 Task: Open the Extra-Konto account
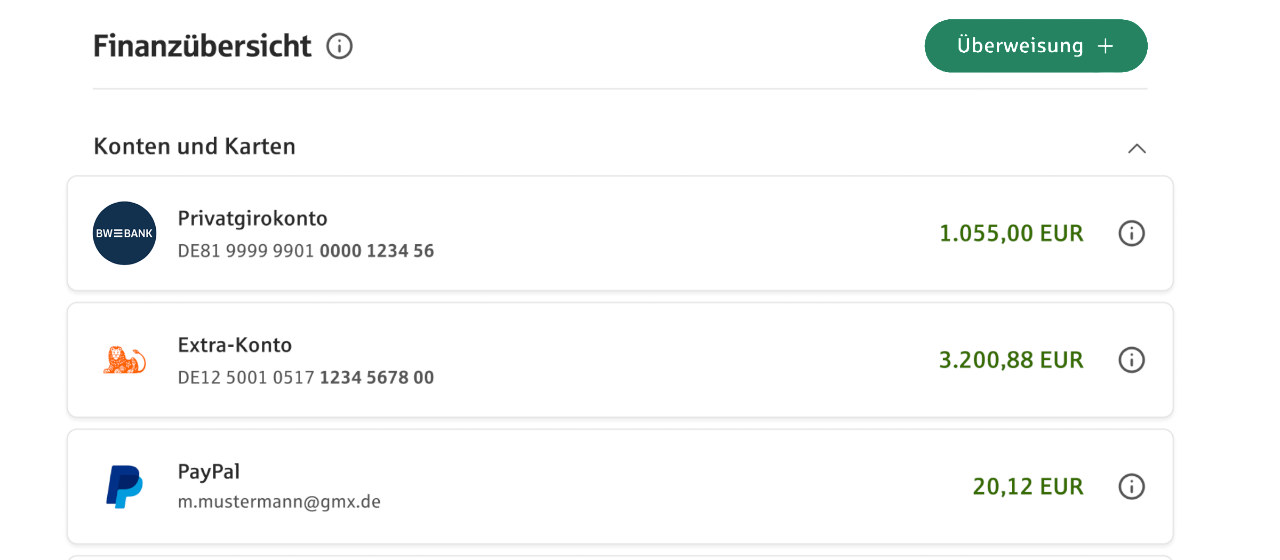pyautogui.click(x=235, y=345)
